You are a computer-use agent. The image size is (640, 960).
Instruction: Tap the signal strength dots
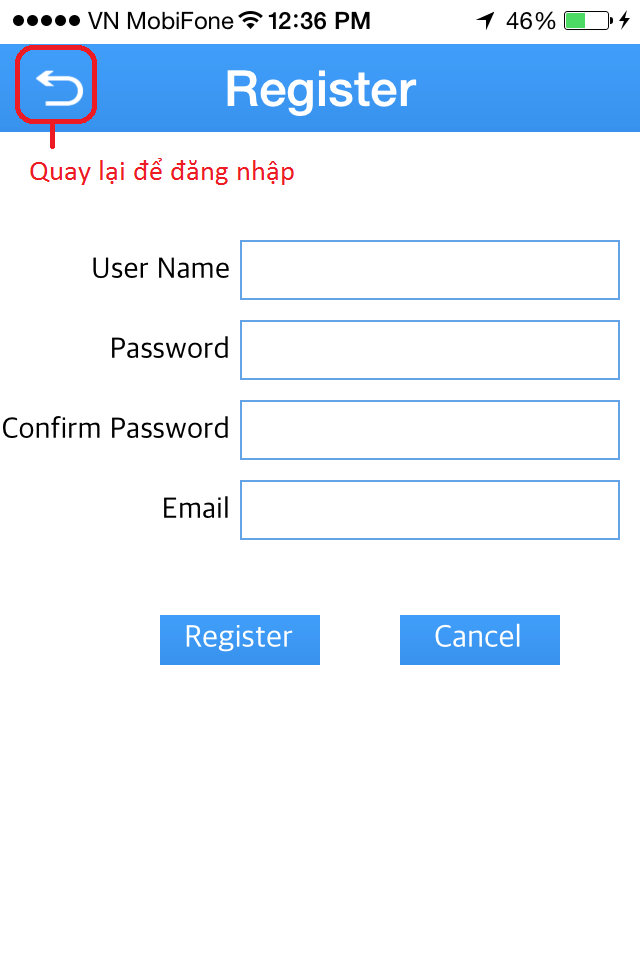(46, 21)
